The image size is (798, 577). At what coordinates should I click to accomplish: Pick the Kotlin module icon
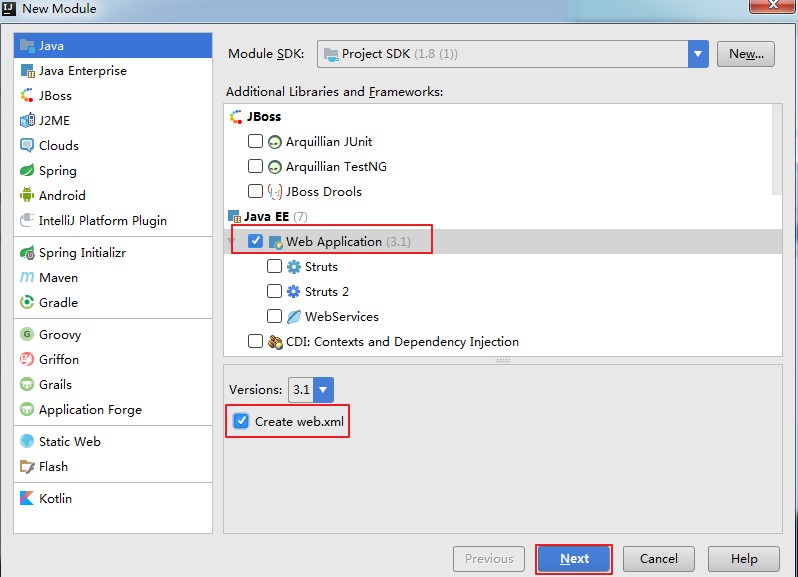[27, 499]
